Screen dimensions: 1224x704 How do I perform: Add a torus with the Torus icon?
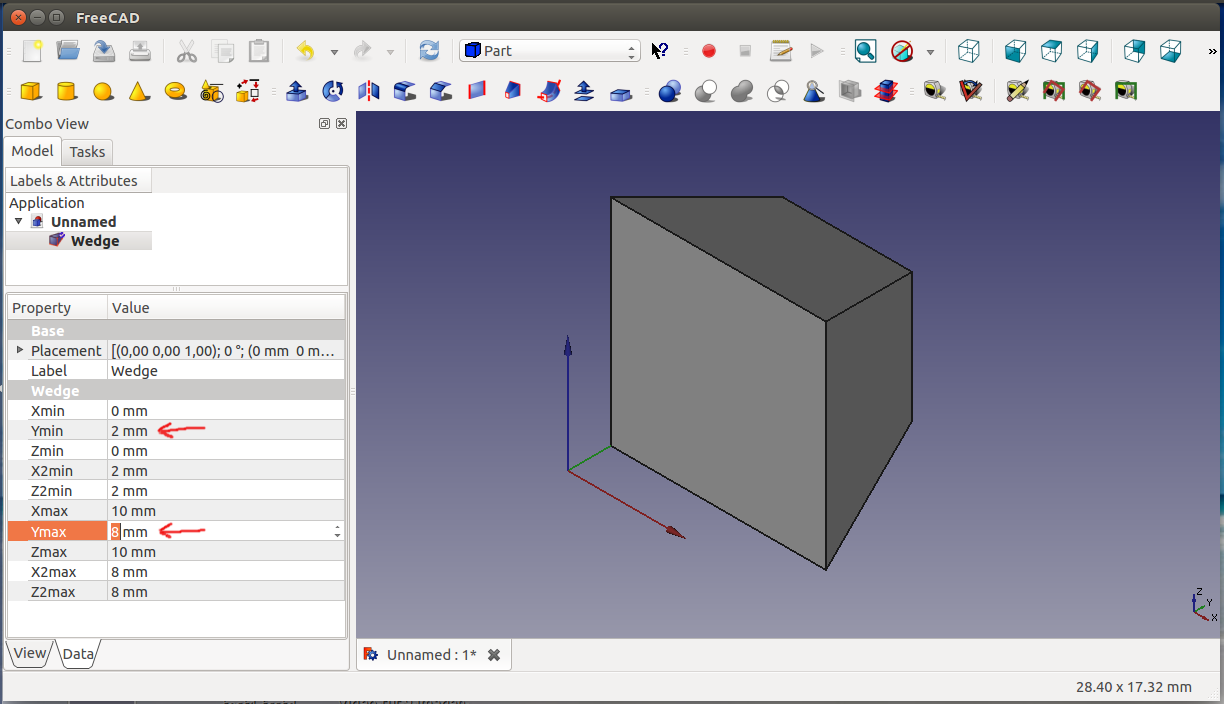pos(176,91)
